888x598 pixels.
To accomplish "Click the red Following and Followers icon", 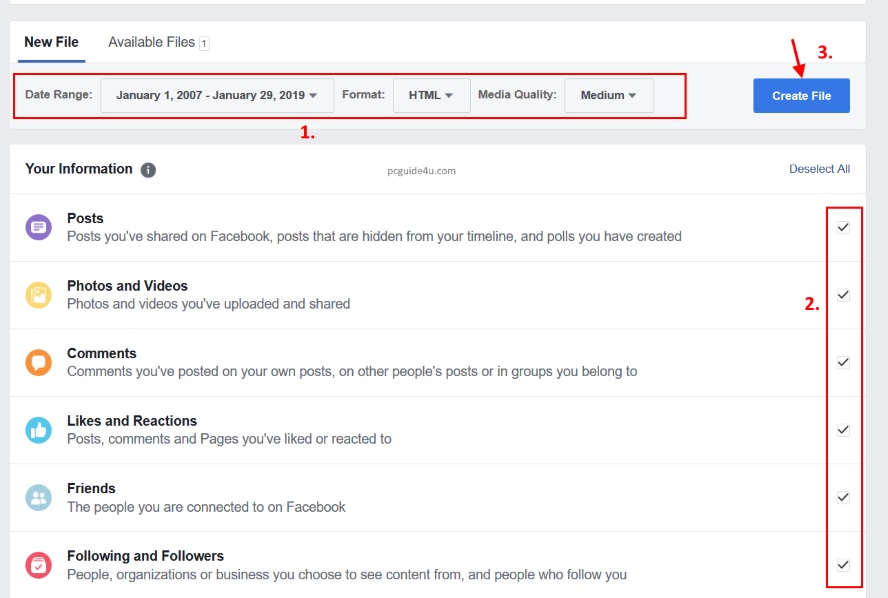I will 38,565.
